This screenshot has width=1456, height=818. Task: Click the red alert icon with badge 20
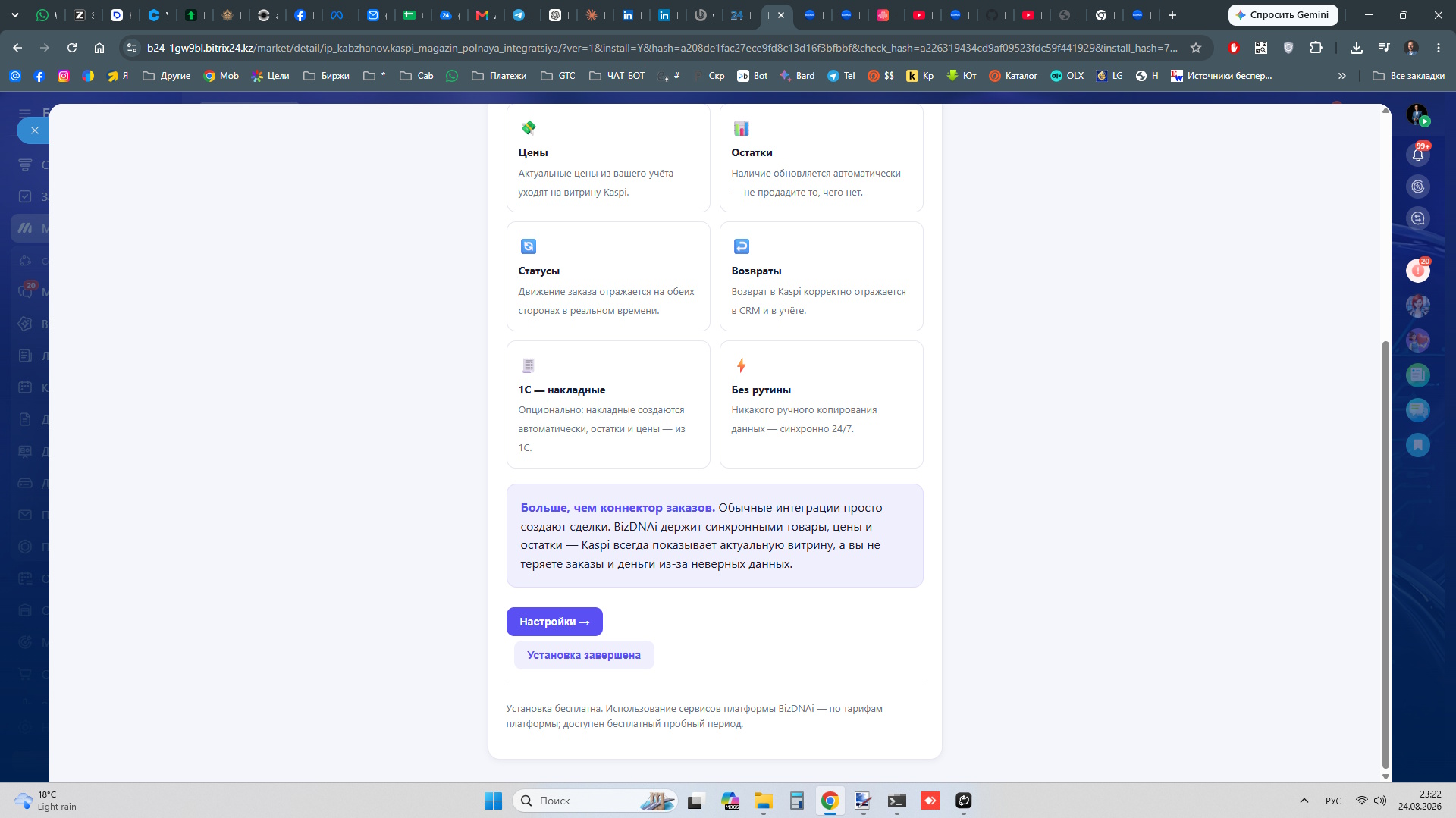coord(1417,270)
